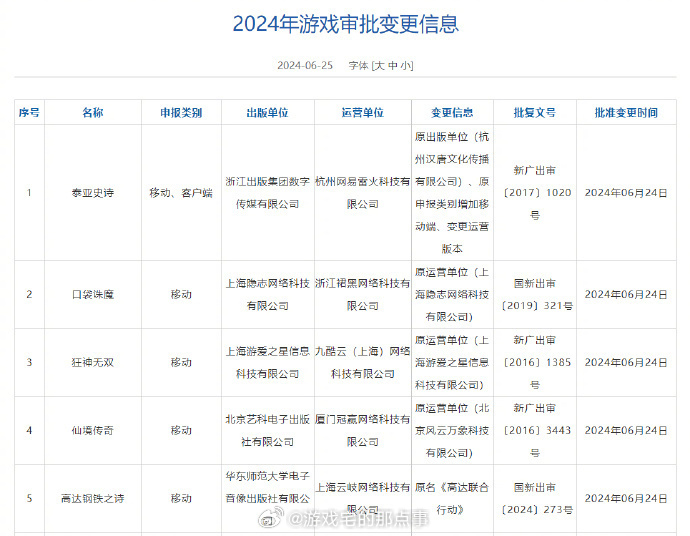690x536 pixels.
Task: Click approval number 国新出审[2024]273号
Action: 537,499
